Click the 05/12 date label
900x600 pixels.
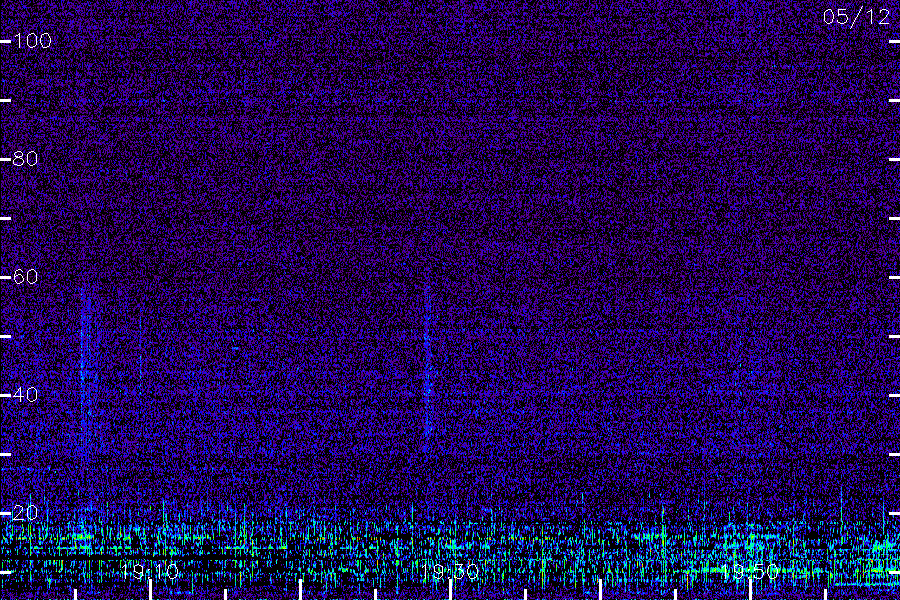click(x=856, y=17)
